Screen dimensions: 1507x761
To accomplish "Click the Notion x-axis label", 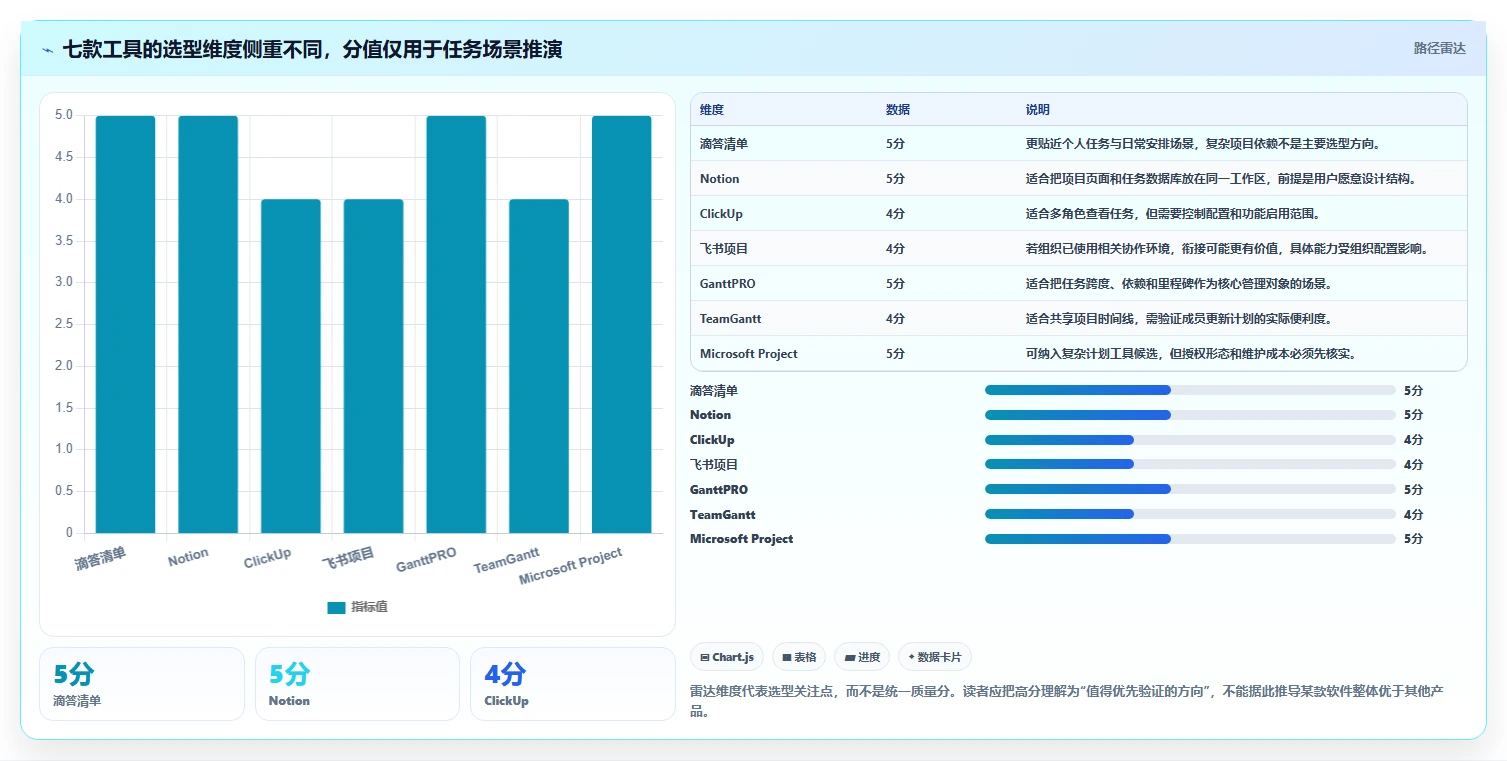I will pos(188,557).
